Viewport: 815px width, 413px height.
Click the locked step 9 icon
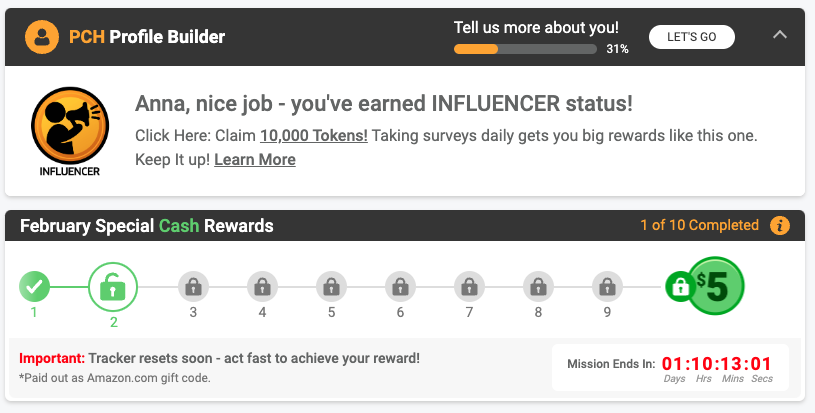(x=607, y=287)
